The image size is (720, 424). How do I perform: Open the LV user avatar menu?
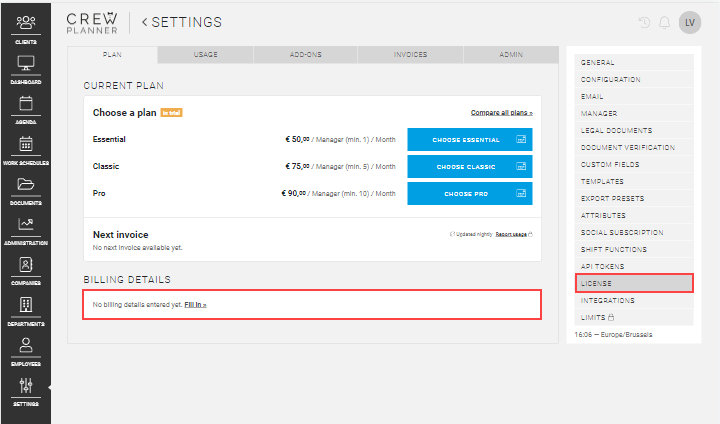689,23
